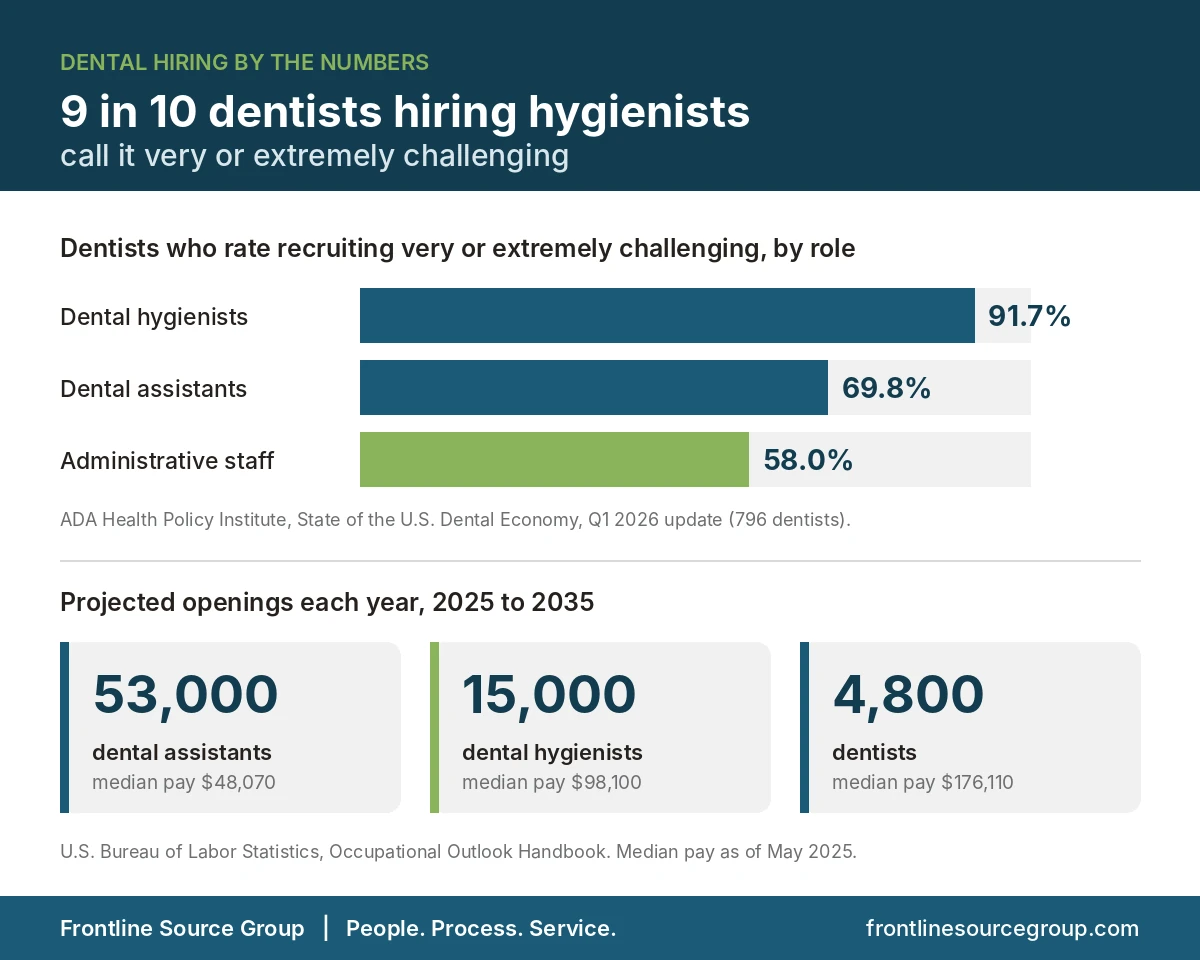Image resolution: width=1200 pixels, height=960 pixels.
Task: Click the subtitle 'call it very or extremely challenging'
Action: point(314,156)
